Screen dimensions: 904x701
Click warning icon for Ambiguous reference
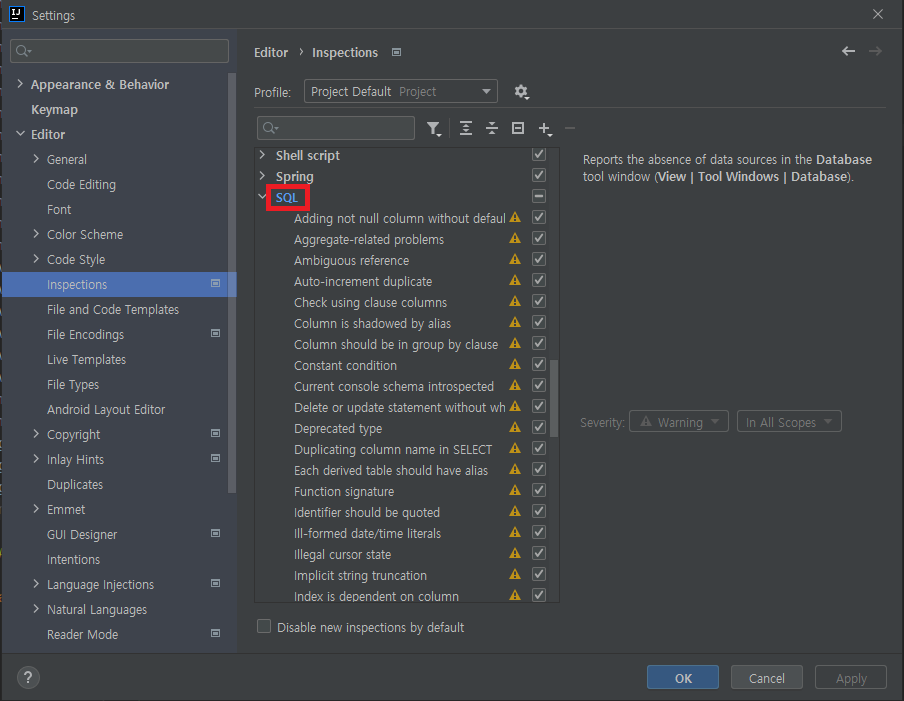515,259
